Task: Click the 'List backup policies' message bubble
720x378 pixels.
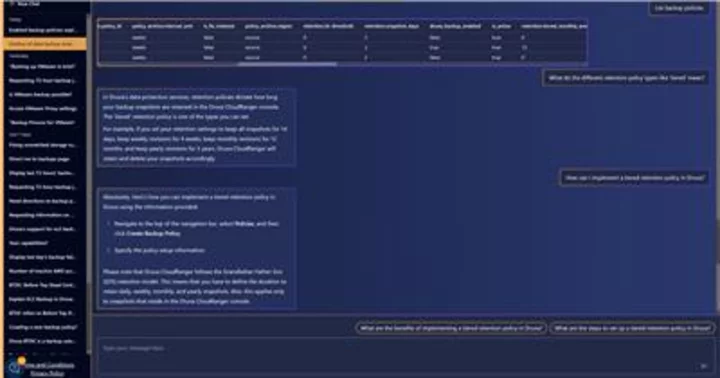Action: tap(679, 8)
